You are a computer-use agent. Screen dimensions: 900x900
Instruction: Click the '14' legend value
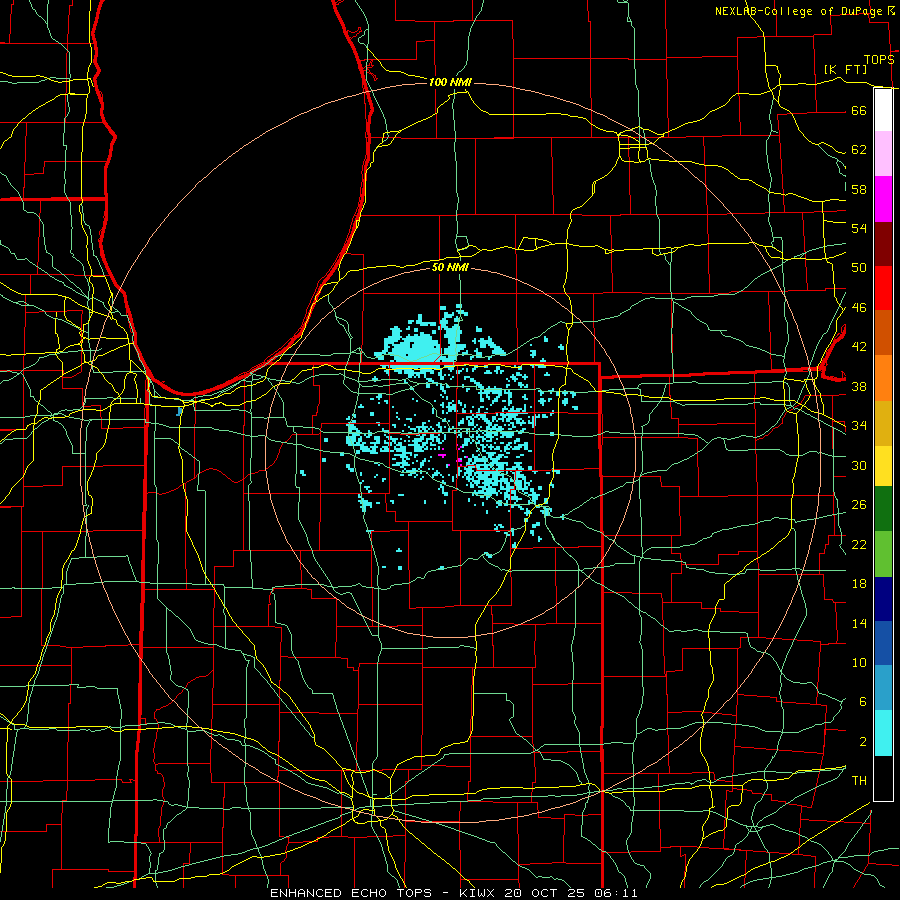859,623
